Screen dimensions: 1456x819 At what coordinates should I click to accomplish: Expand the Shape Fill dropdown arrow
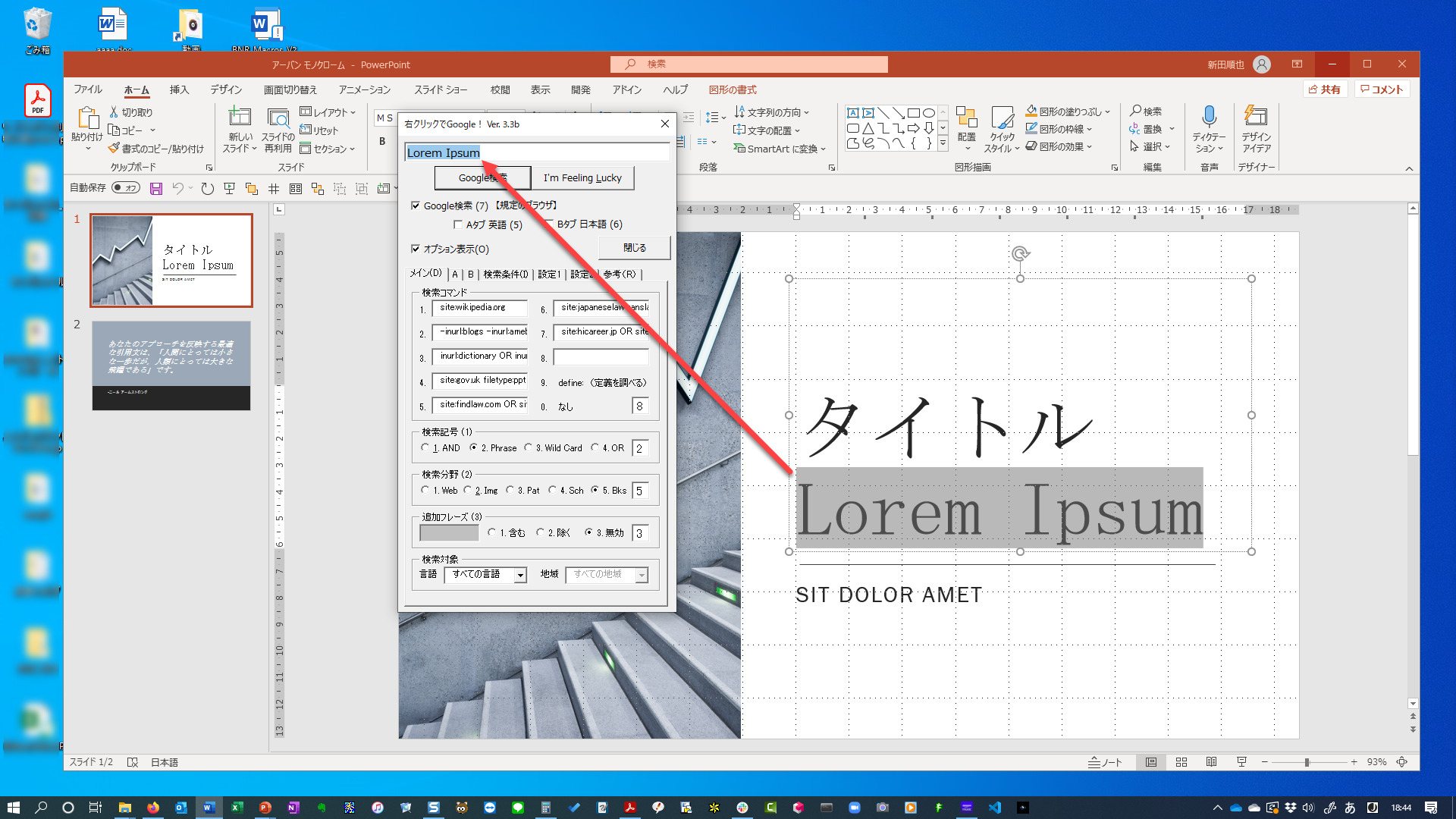pos(1108,111)
